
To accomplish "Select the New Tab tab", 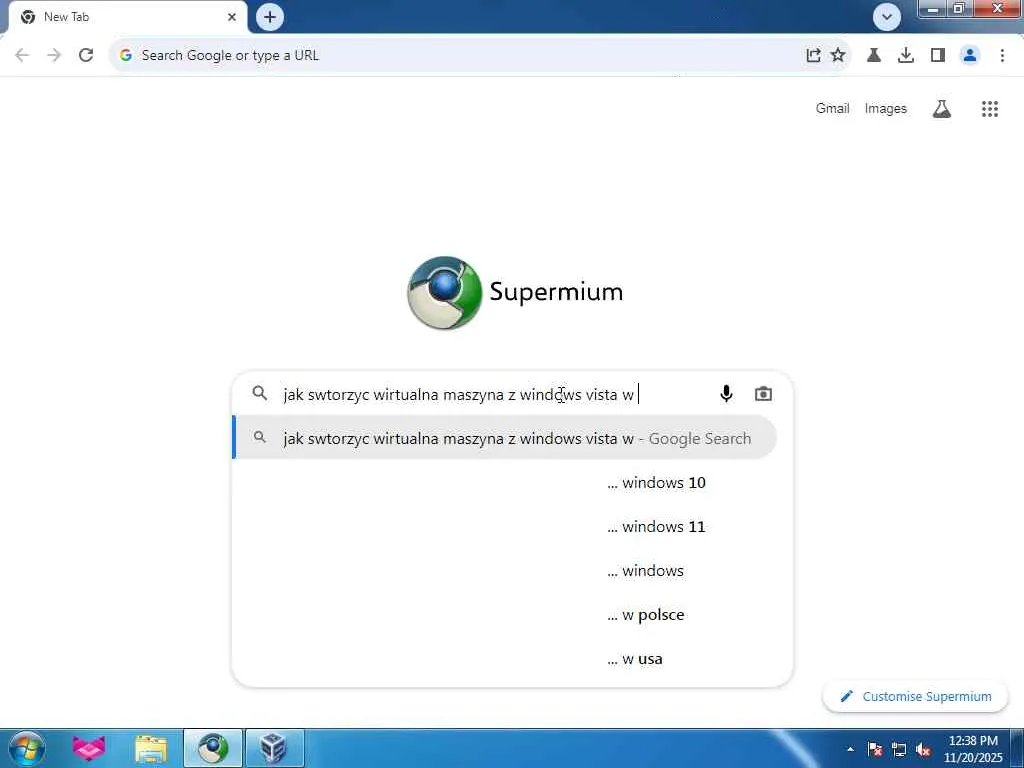I will [127, 17].
